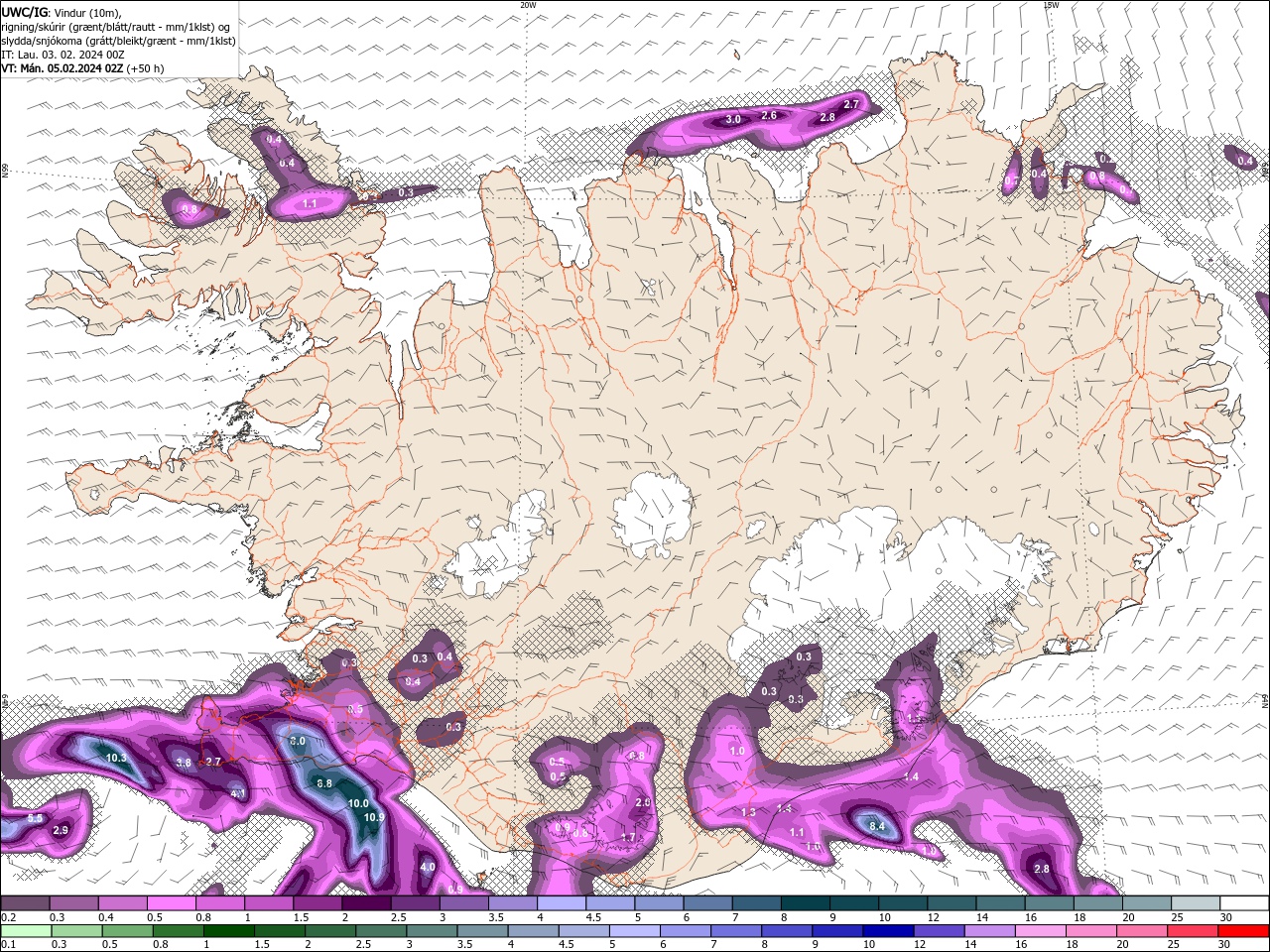Screen dimensions: 1270x952
Task: Click the 20W longitude label
Action: coord(528,5)
